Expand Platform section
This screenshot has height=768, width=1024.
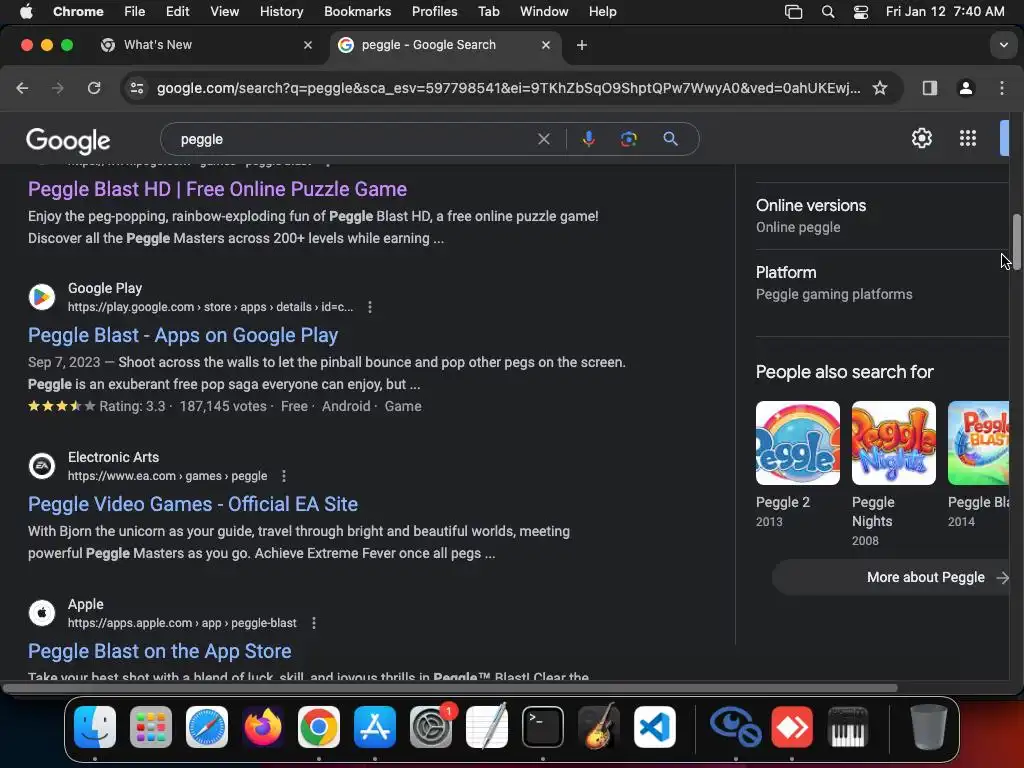point(882,283)
